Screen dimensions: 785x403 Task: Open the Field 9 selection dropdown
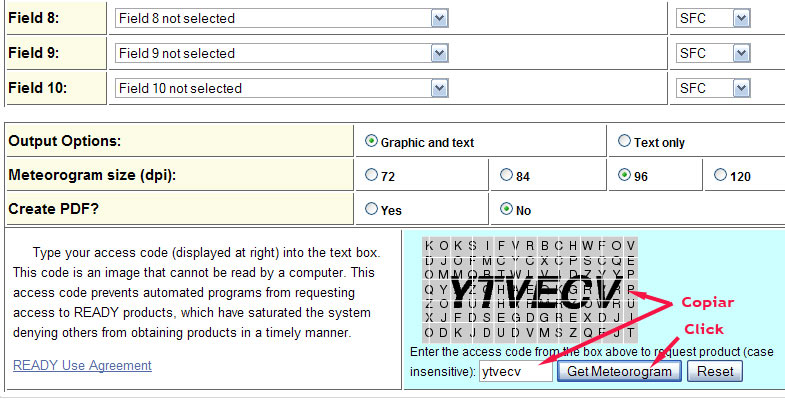pos(281,54)
